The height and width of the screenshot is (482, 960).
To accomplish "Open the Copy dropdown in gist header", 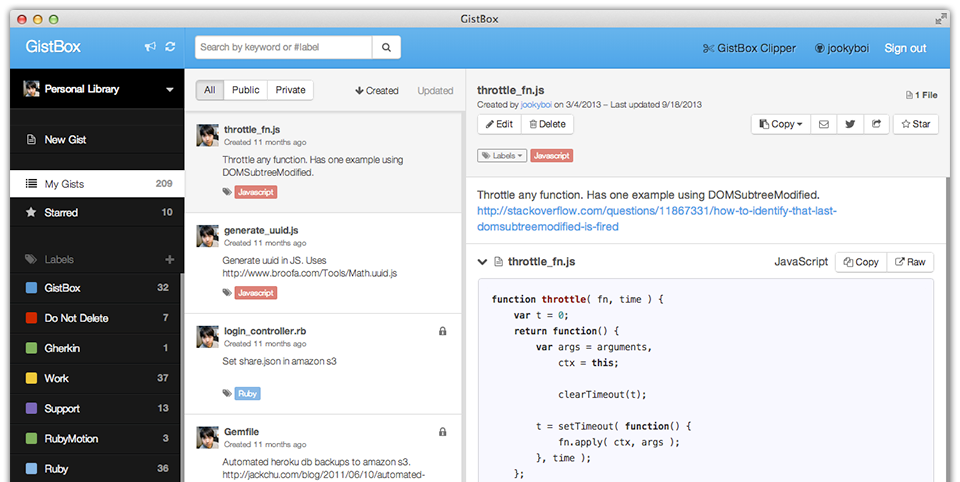I will click(x=781, y=124).
